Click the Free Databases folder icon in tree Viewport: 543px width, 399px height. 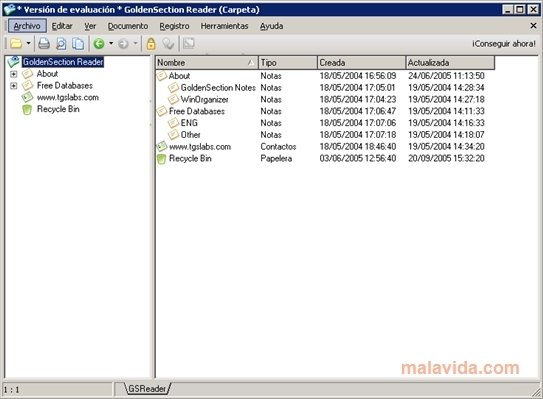point(27,86)
